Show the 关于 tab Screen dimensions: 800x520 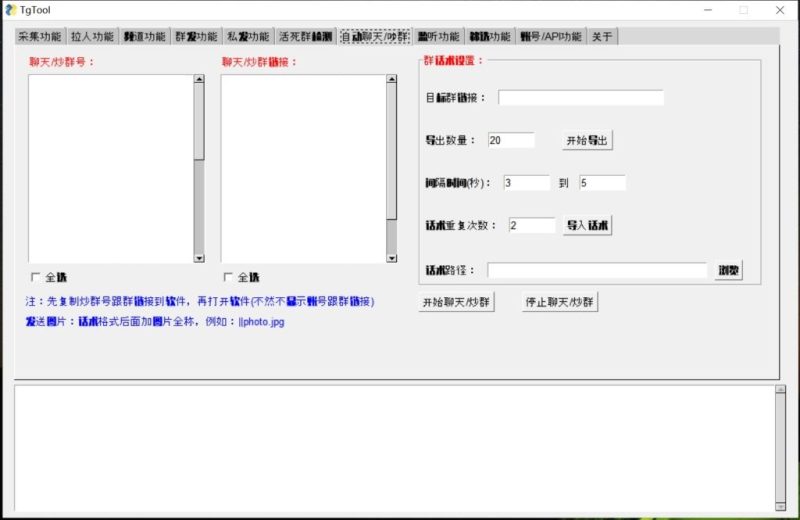603,37
